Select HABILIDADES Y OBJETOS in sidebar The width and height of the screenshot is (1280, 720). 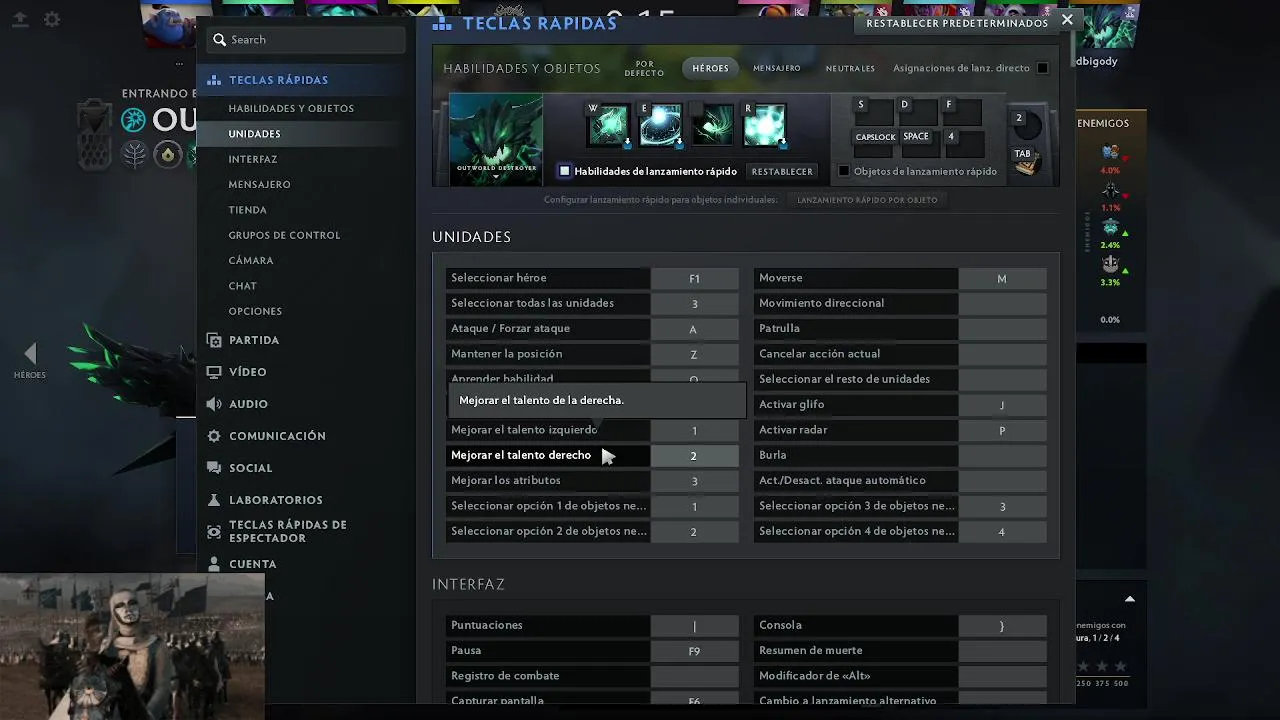click(291, 108)
